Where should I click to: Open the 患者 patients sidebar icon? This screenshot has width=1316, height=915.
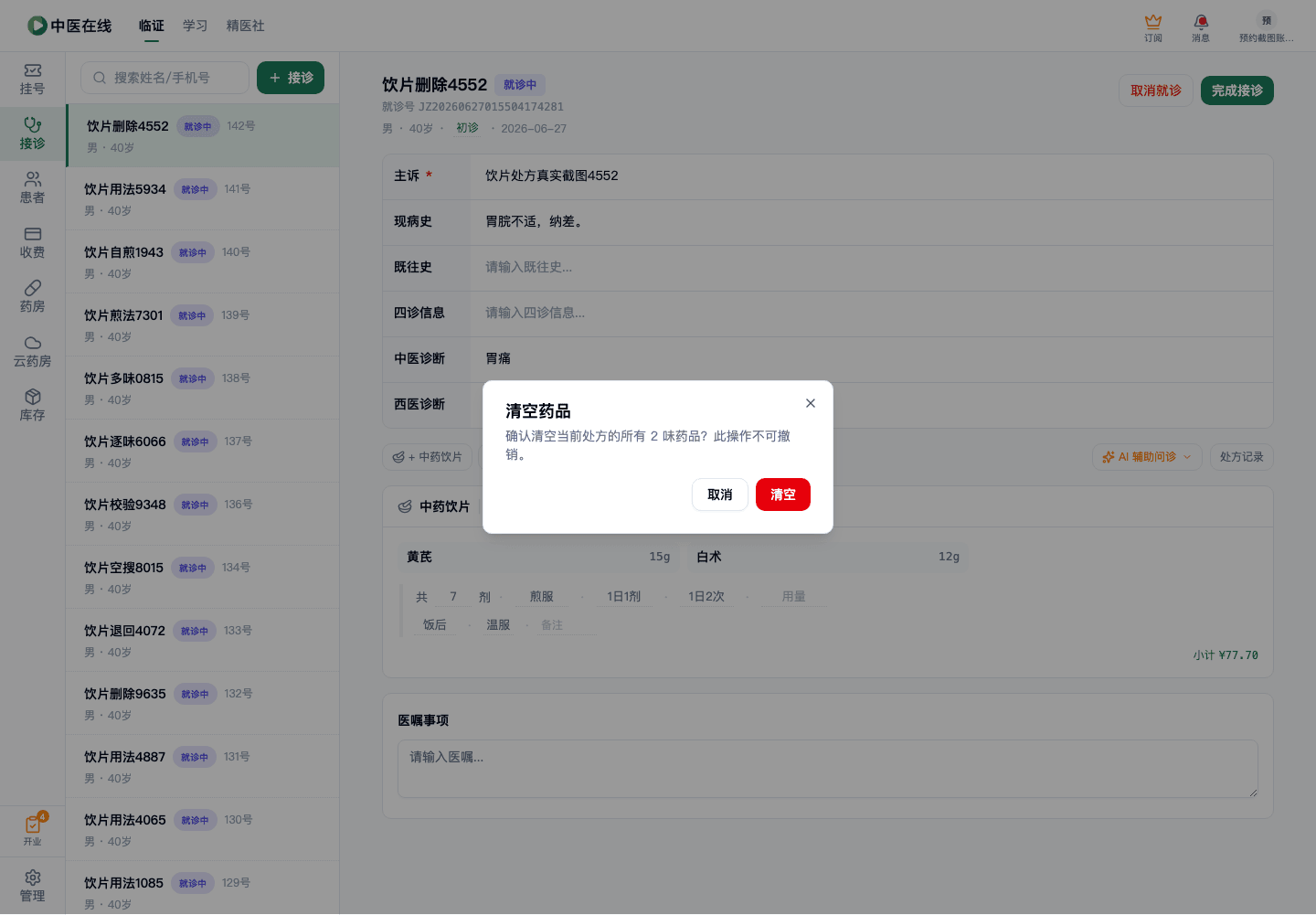(33, 188)
